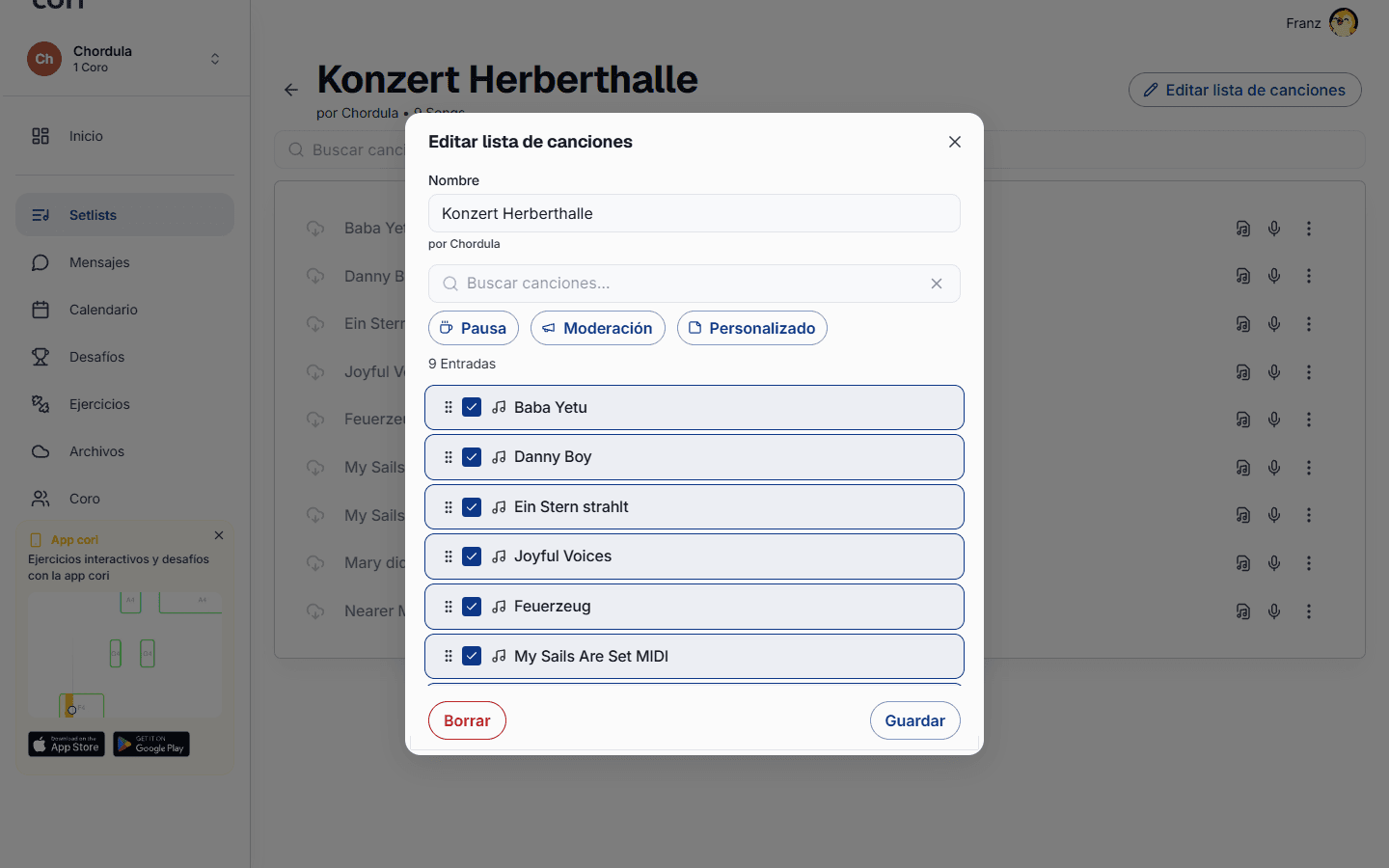Click the drag handle for the Feuerzeug entry
Screen dimensions: 1389x868
coord(449,607)
